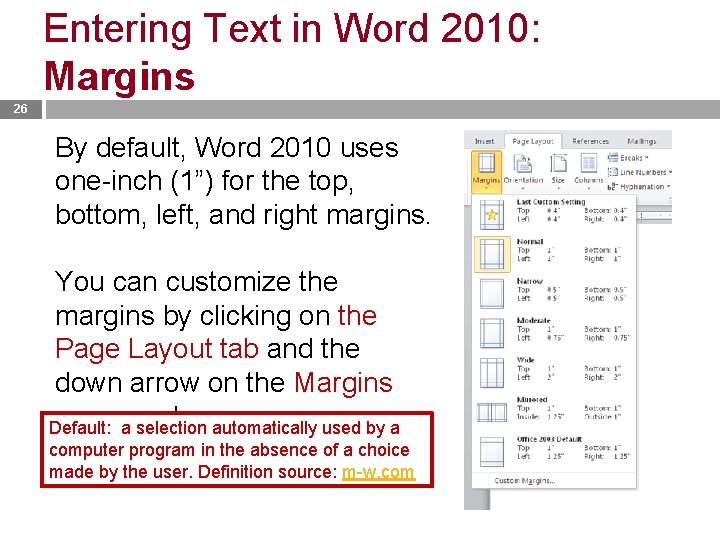
Task: Click the 'Narrow' preset title text
Action: 530,281
